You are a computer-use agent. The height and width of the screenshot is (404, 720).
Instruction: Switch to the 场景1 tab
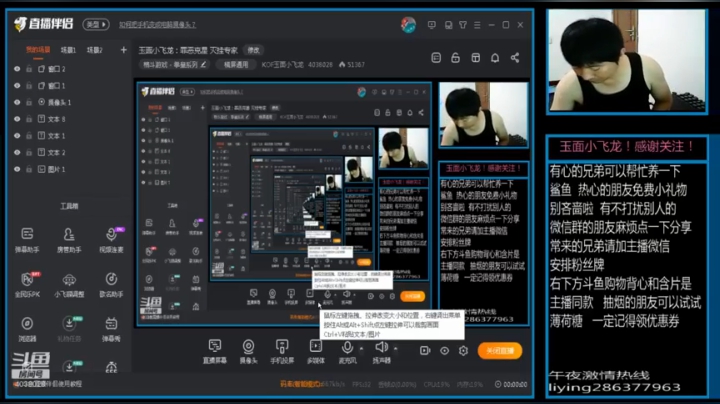click(68, 50)
